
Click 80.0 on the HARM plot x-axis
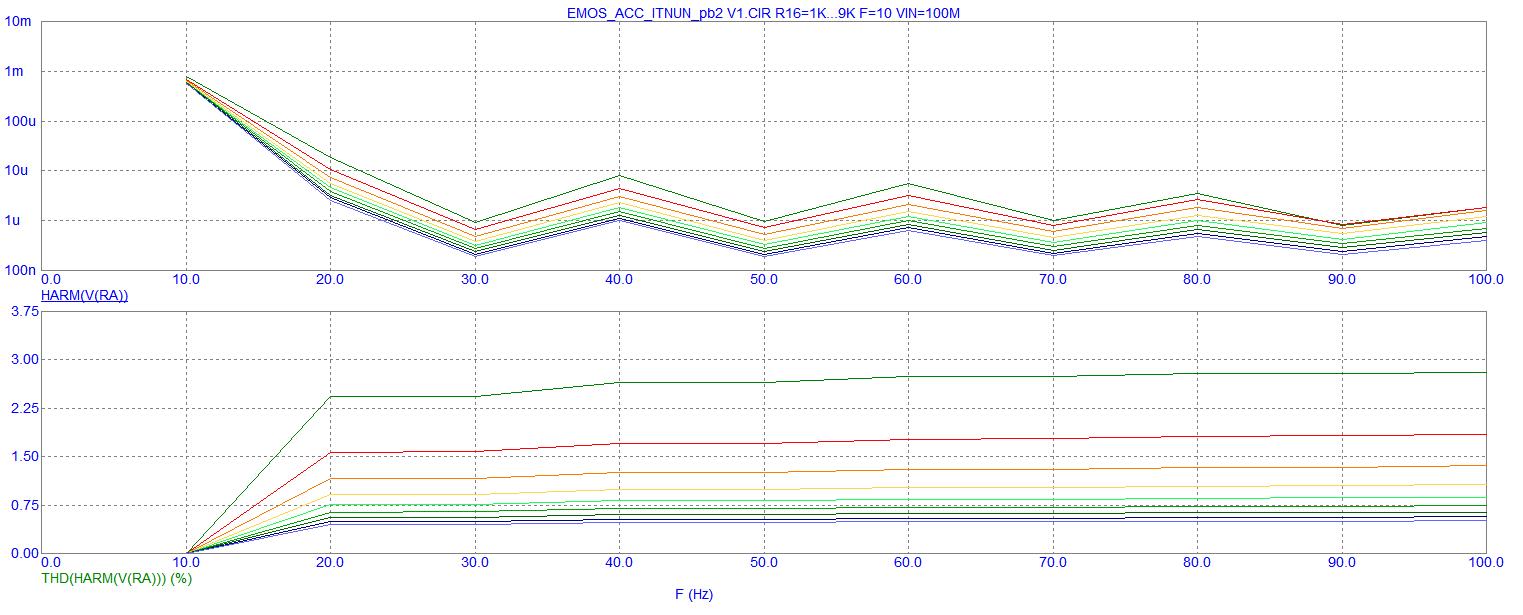(1198, 280)
